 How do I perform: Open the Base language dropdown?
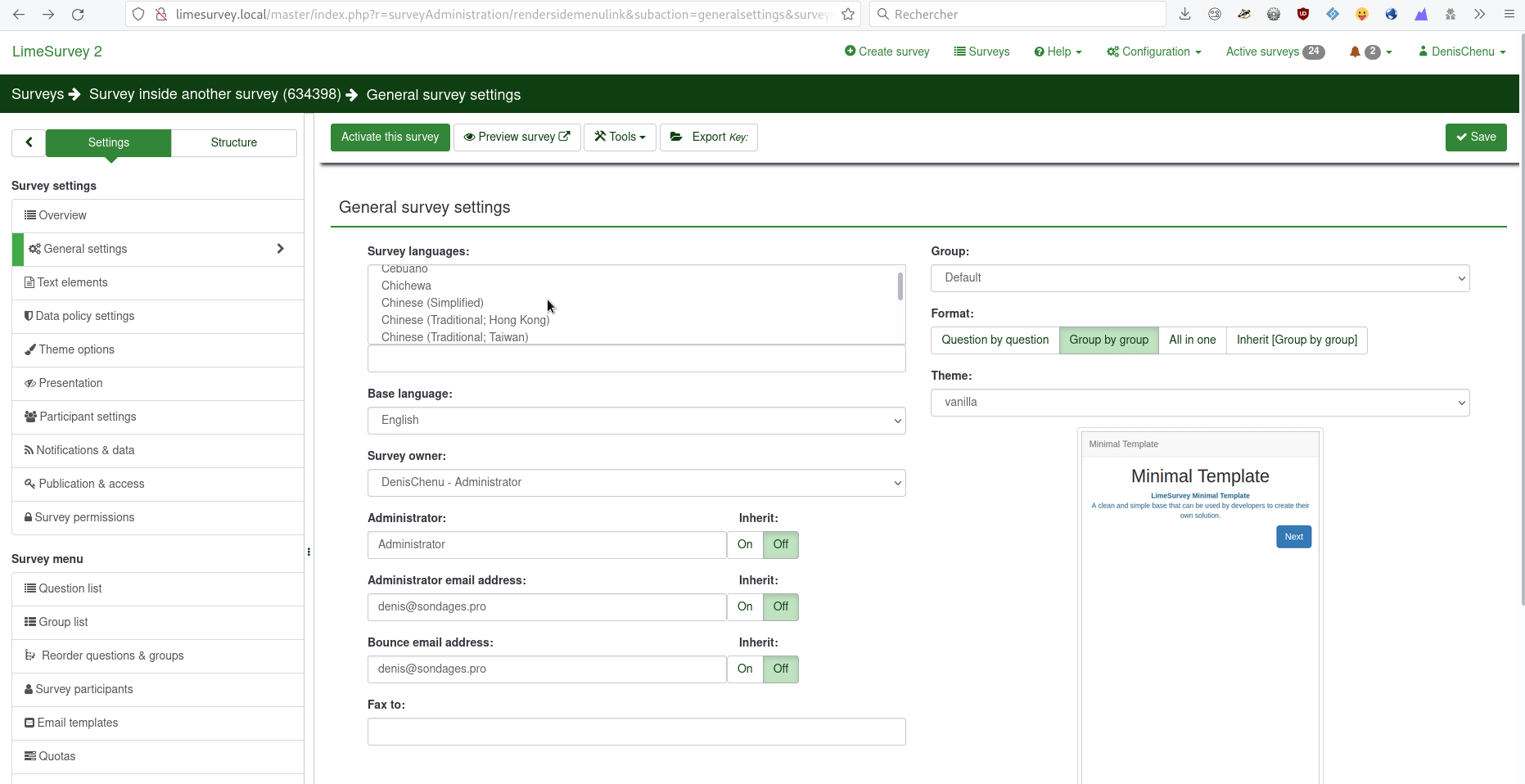point(636,421)
